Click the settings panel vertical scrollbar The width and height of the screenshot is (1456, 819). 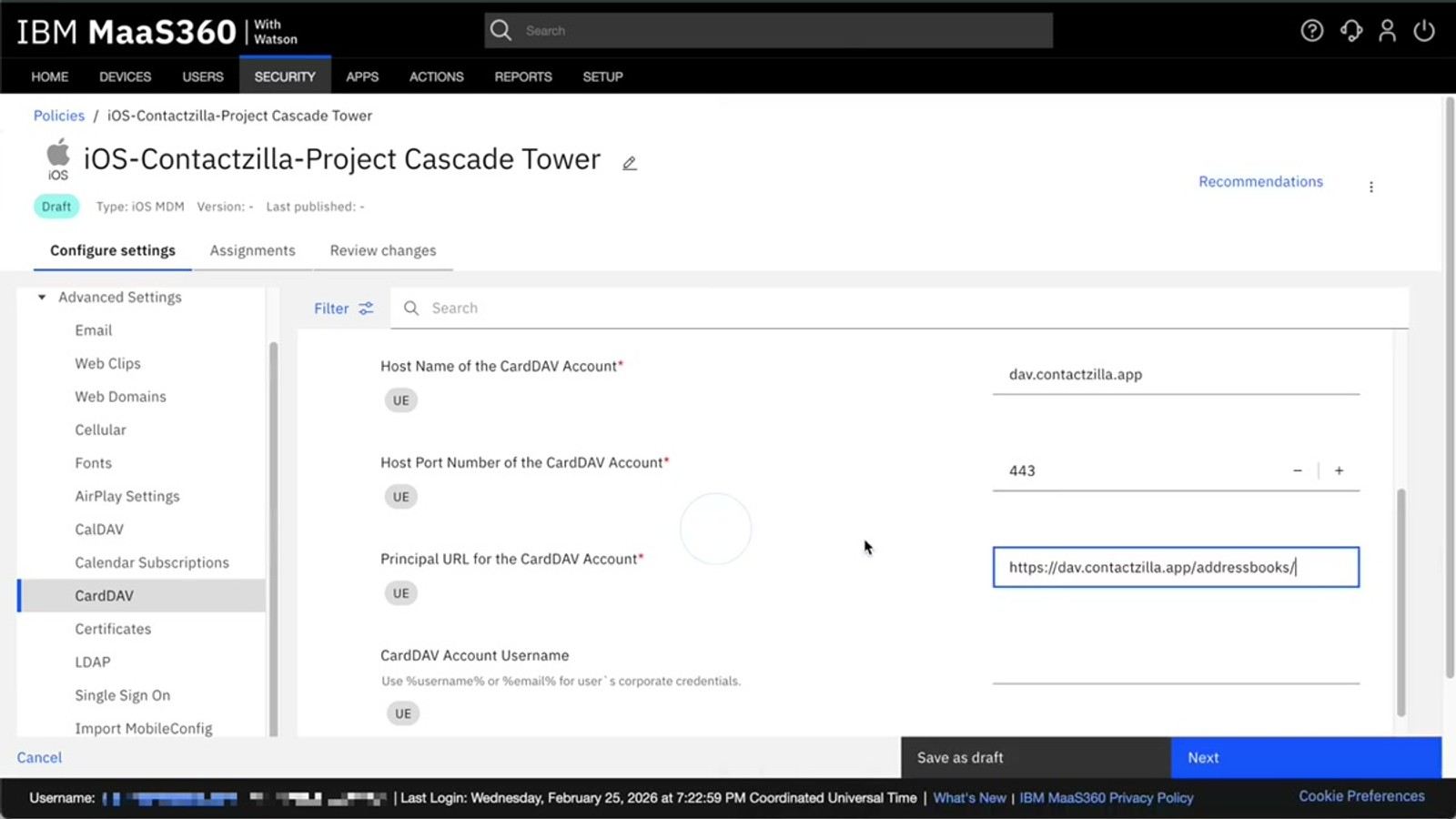[x=1400, y=602]
